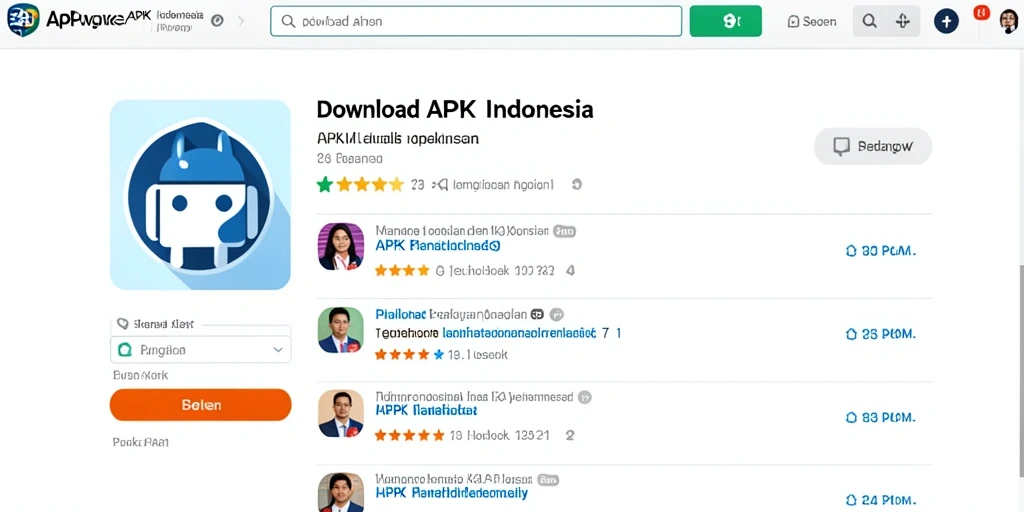
Task: Open the HPPK Flanatiokat link
Action: click(426, 411)
